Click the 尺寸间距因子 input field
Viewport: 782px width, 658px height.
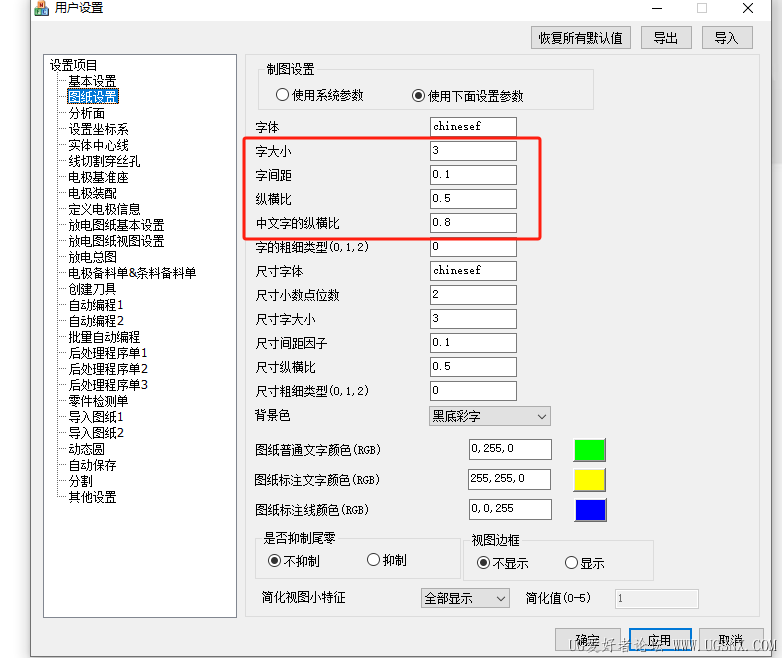coord(473,342)
